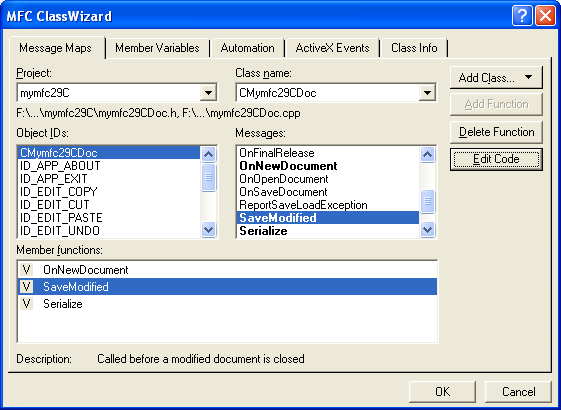
Task: Click Object IDs scrollbar down arrow
Action: point(208,229)
